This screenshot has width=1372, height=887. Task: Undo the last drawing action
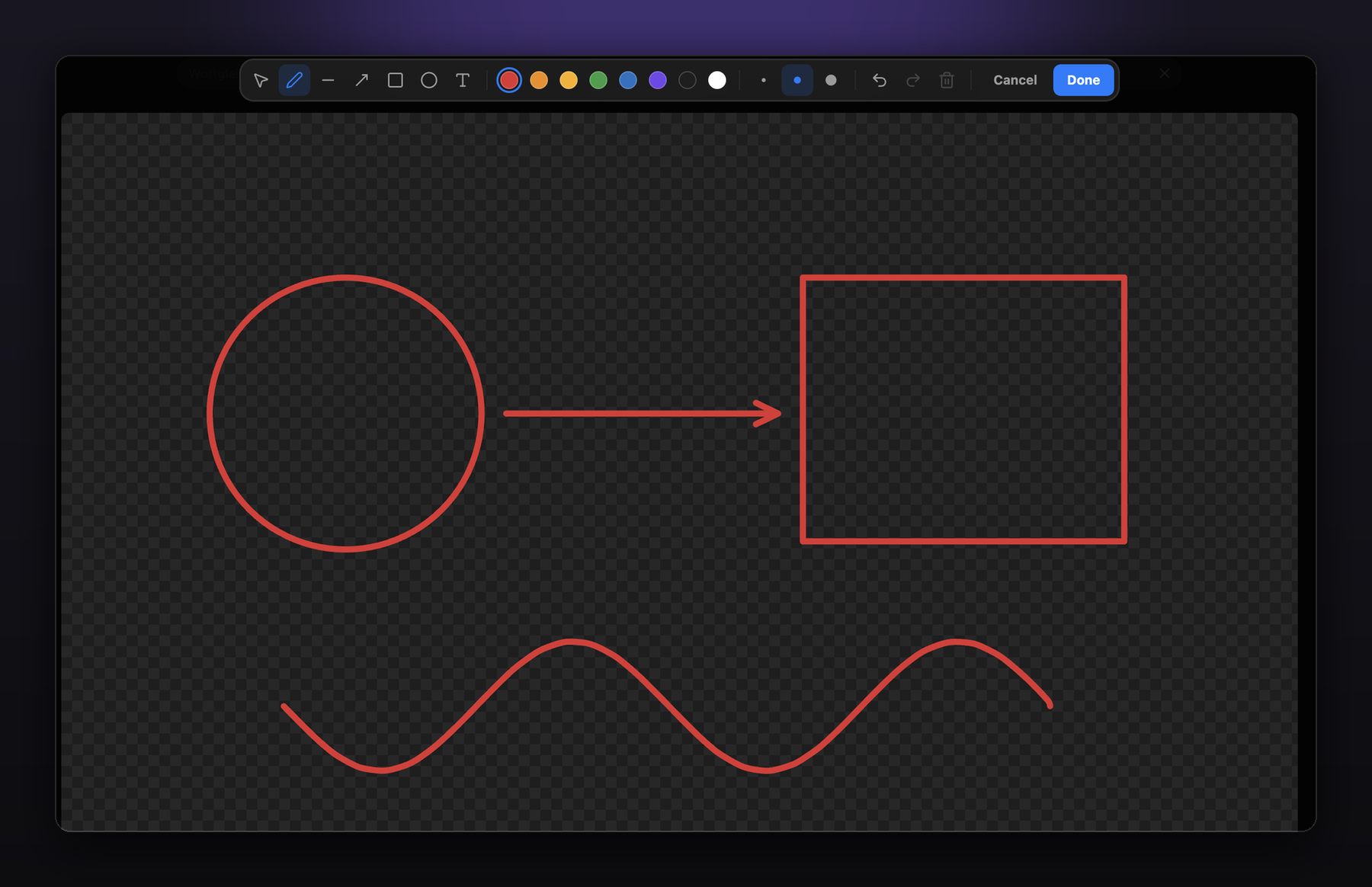tap(880, 80)
